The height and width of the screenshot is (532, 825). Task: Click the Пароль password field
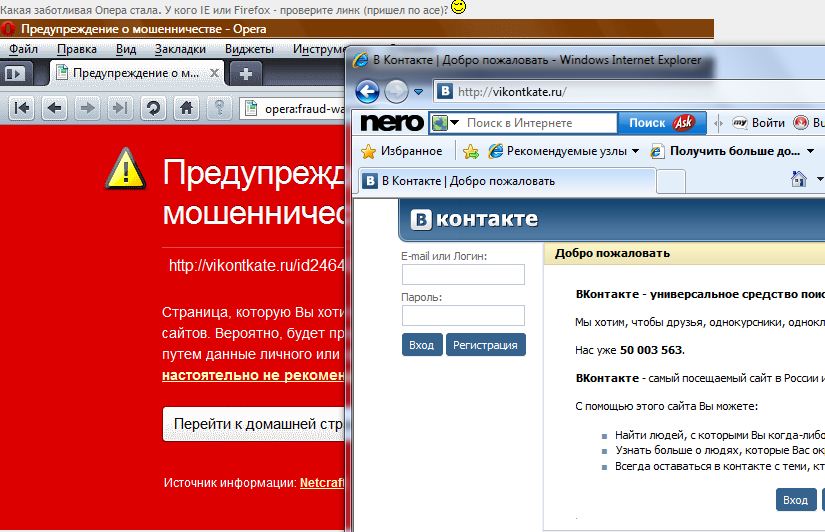(463, 315)
